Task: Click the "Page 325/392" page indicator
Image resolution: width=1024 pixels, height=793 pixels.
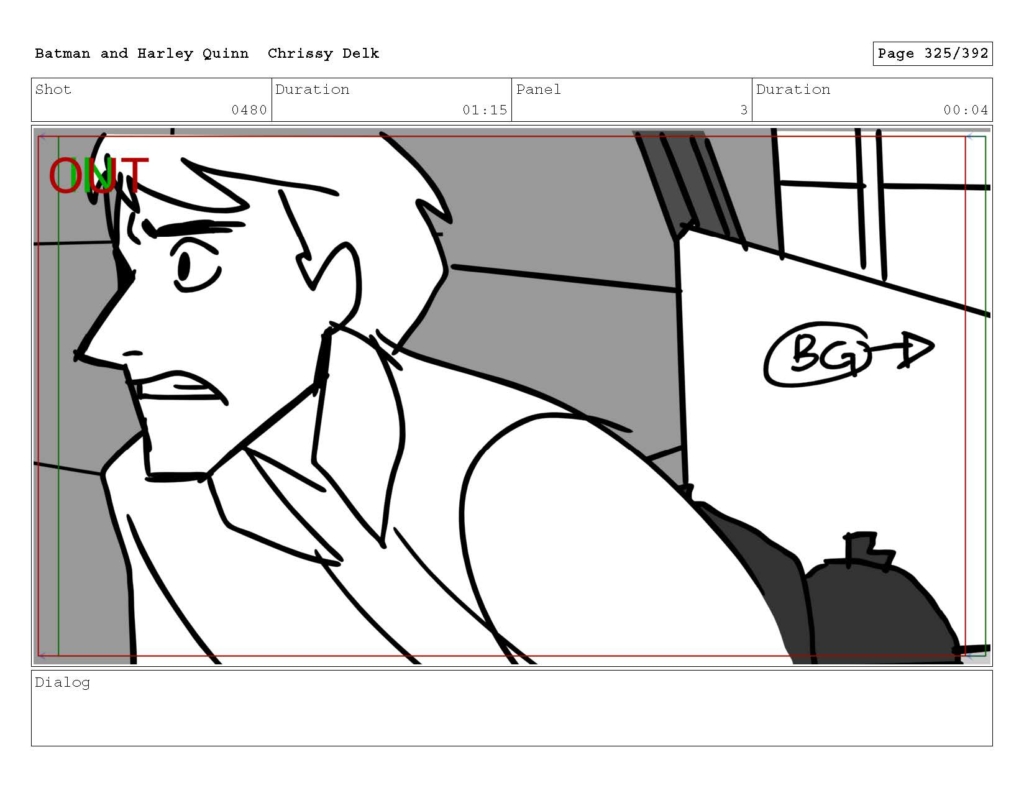Action: point(933,54)
